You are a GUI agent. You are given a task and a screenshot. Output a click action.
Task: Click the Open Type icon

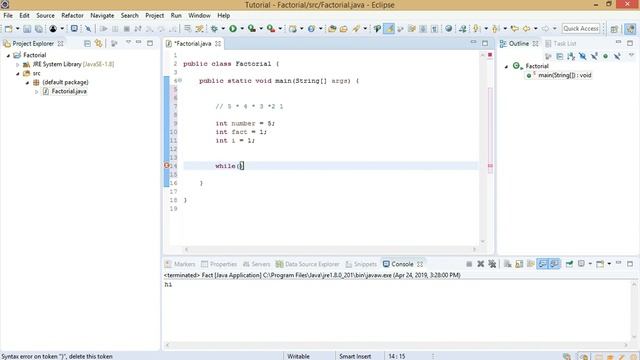332,29
